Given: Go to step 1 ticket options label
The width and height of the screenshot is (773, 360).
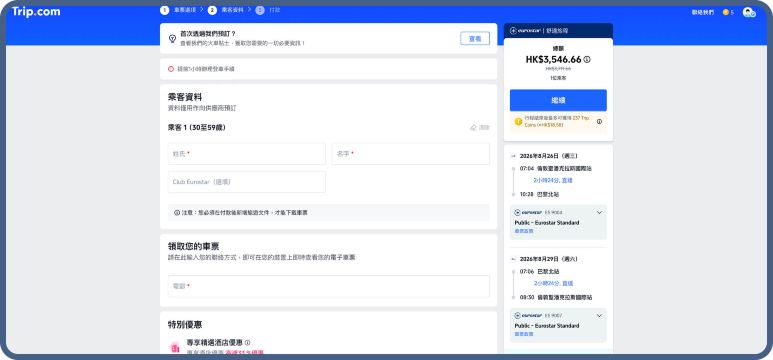Looking at the screenshot, I should tap(185, 10).
